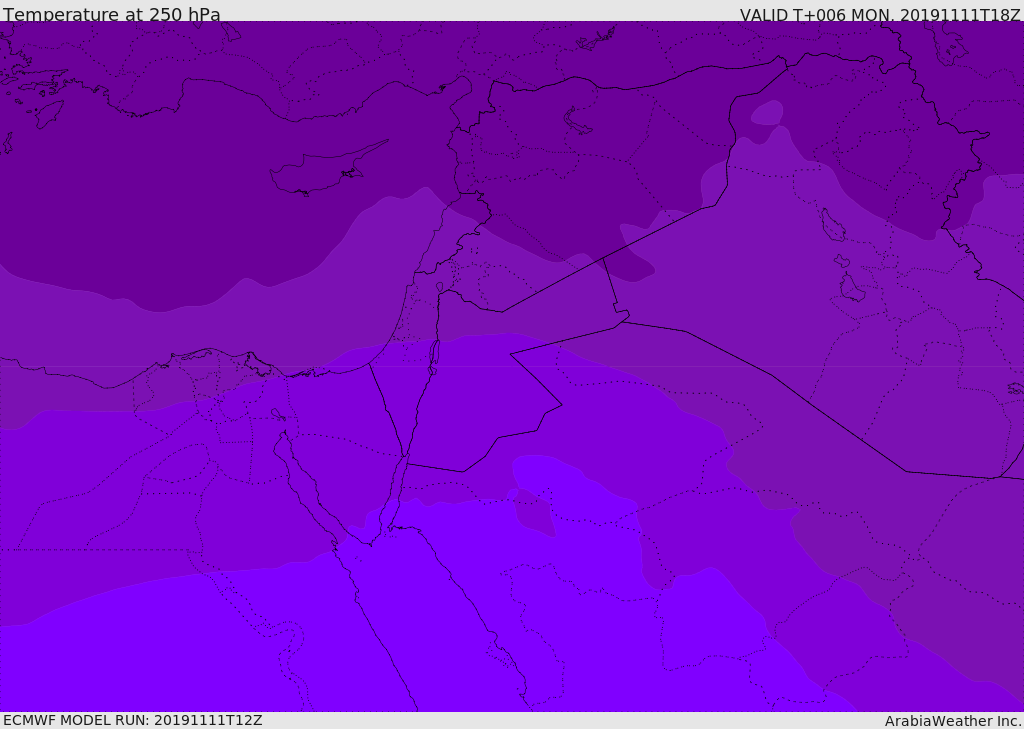Click Rhodes island off Turkey's southwest coast

pyautogui.click(x=47, y=113)
